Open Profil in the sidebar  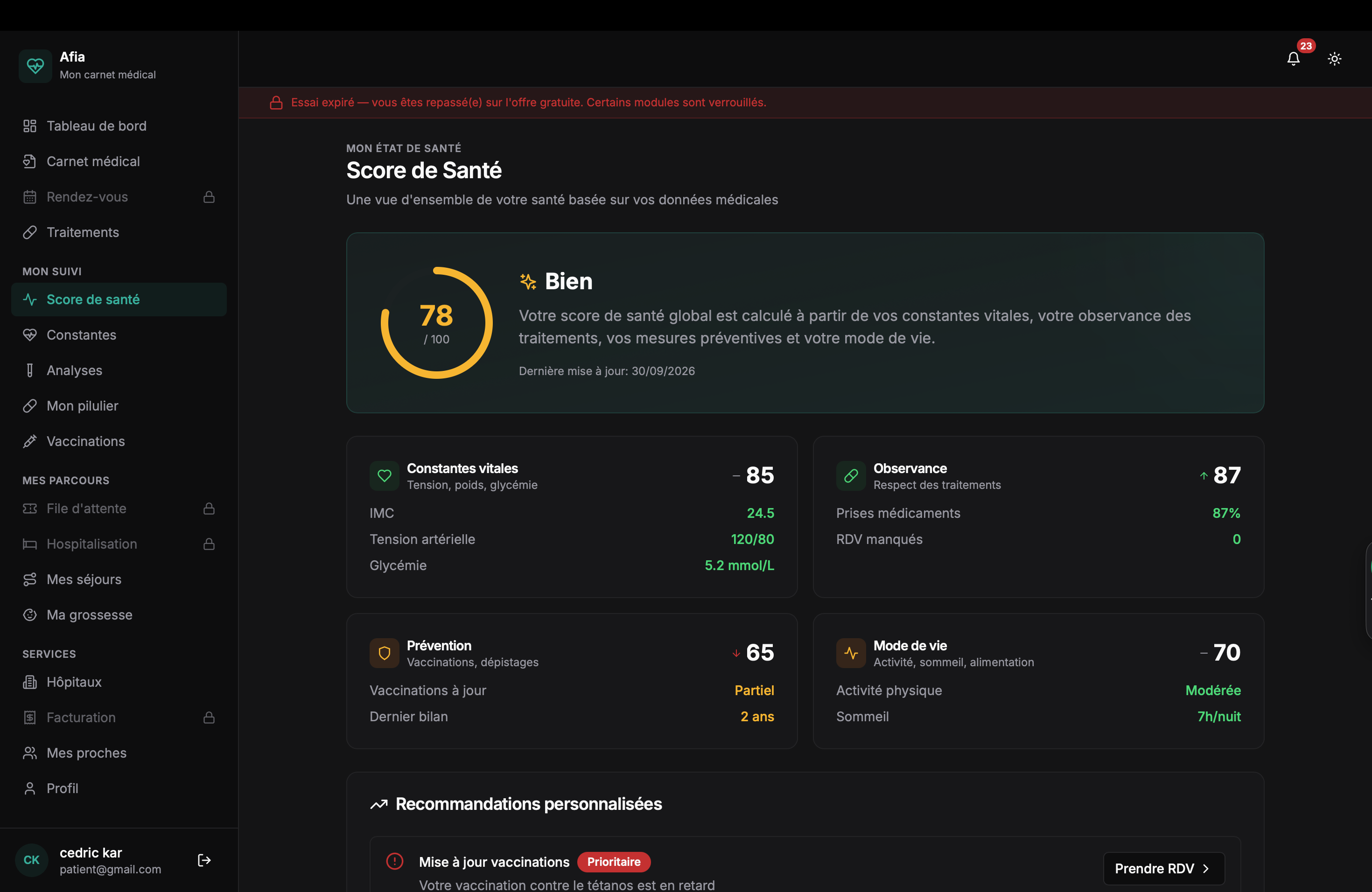119,788
